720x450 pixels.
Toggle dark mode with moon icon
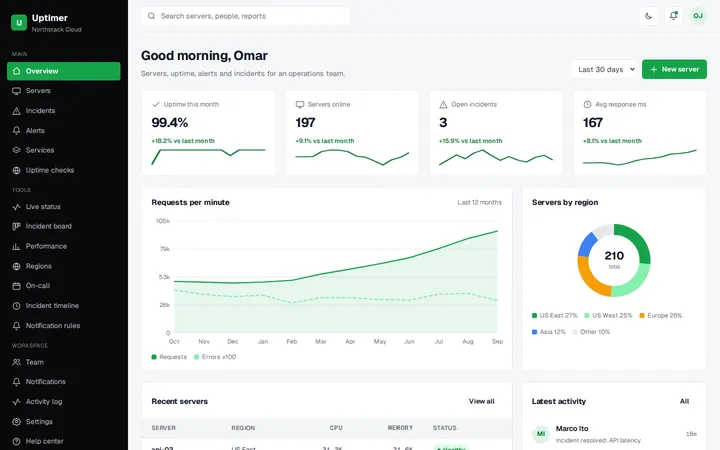tap(648, 16)
